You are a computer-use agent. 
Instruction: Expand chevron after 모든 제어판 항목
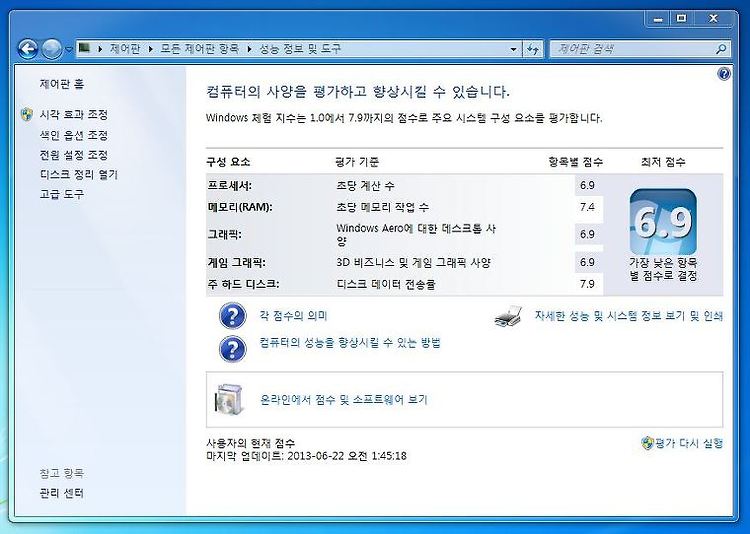(x=250, y=48)
